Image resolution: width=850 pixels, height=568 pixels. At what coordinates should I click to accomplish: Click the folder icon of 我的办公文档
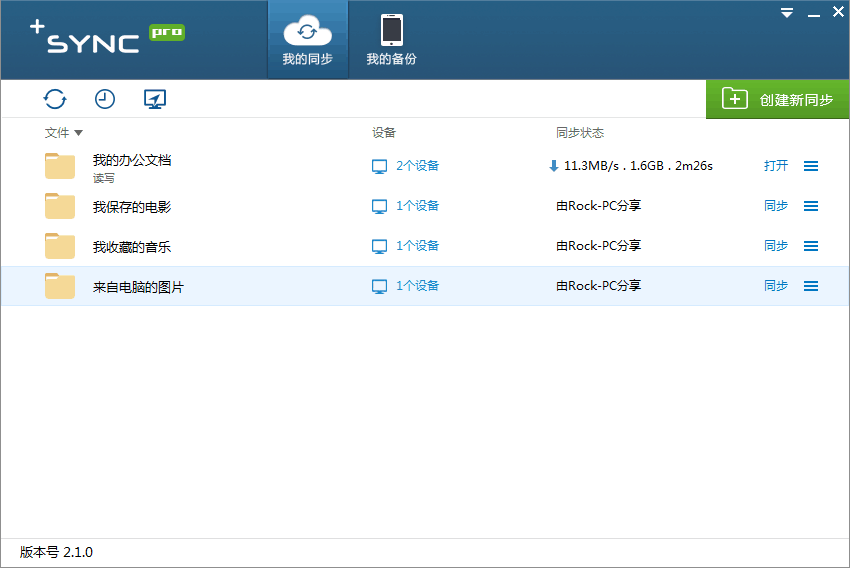[60, 166]
